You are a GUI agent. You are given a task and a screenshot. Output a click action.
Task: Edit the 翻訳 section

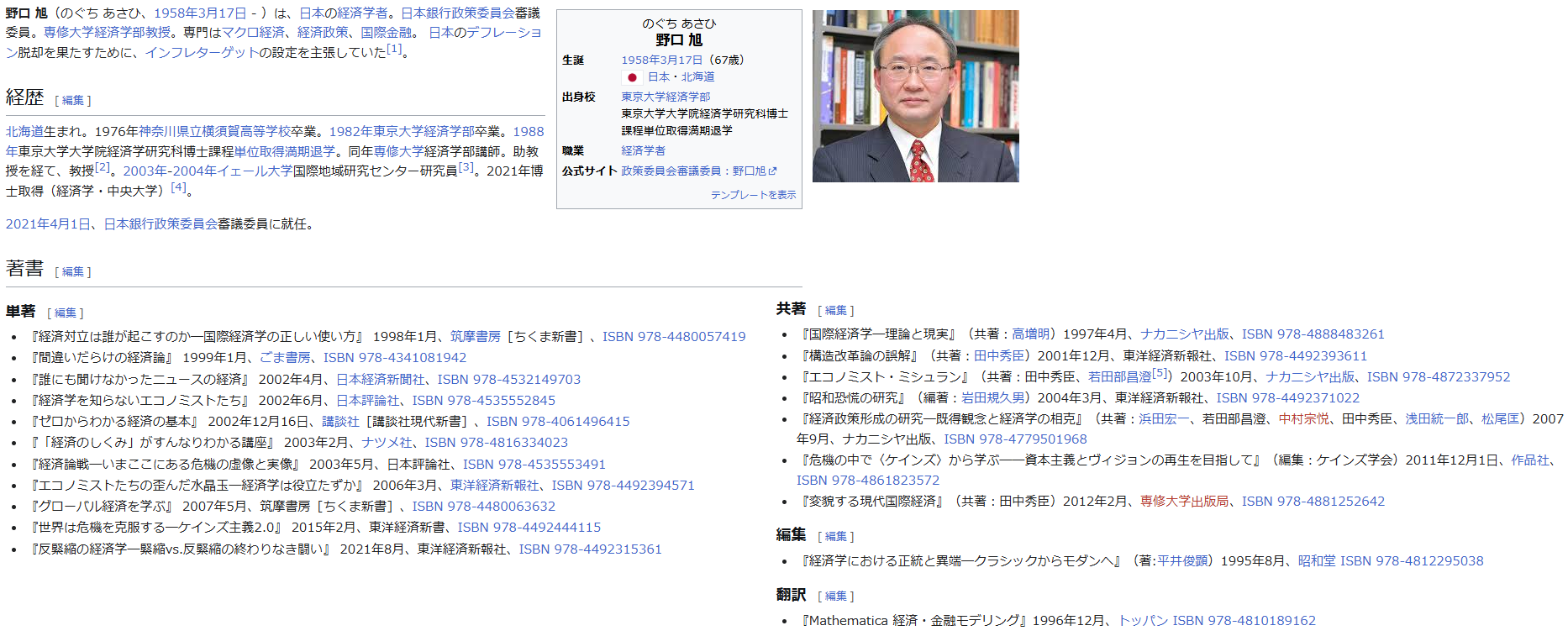(836, 597)
